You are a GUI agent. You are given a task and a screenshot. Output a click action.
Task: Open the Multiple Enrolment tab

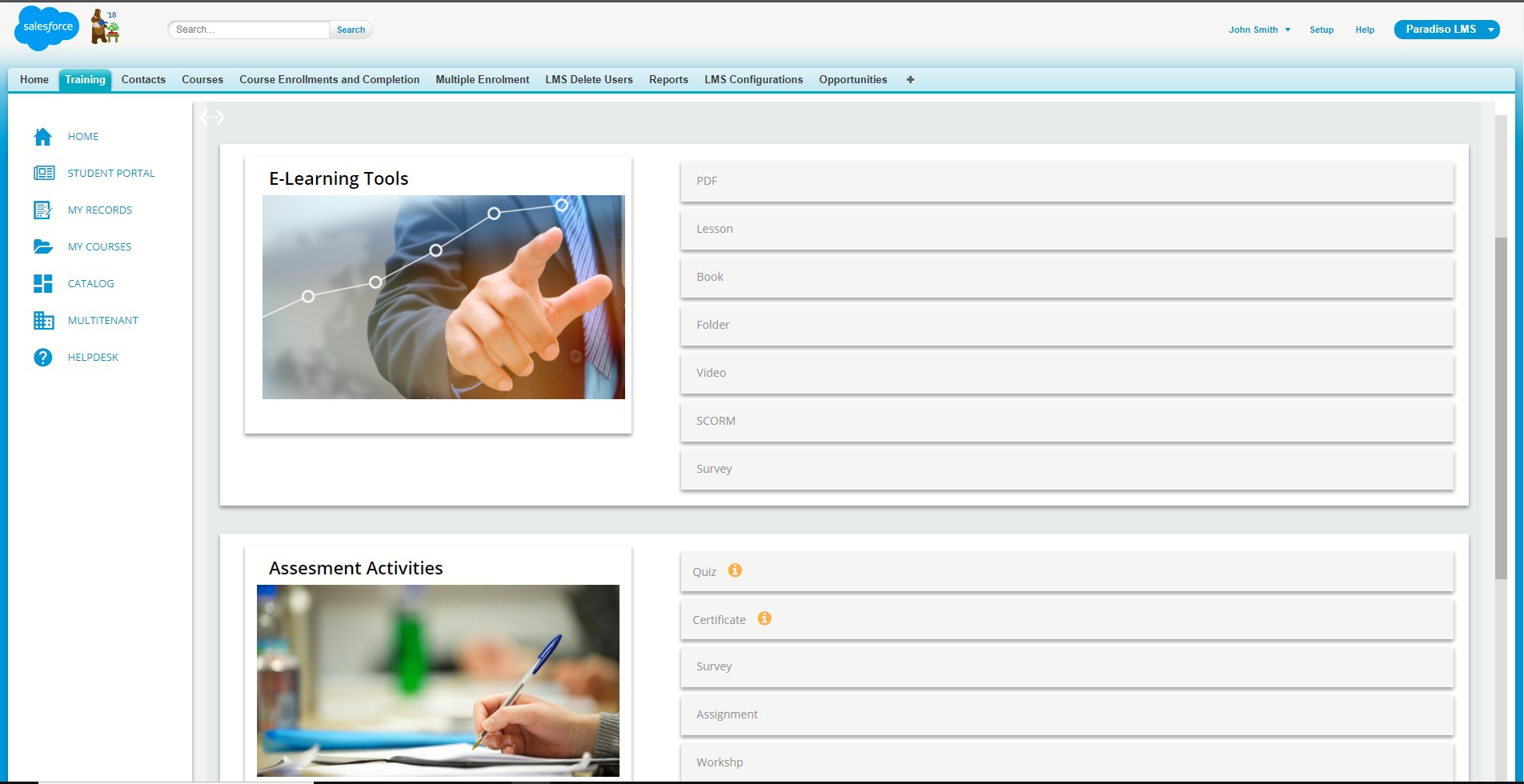point(483,79)
